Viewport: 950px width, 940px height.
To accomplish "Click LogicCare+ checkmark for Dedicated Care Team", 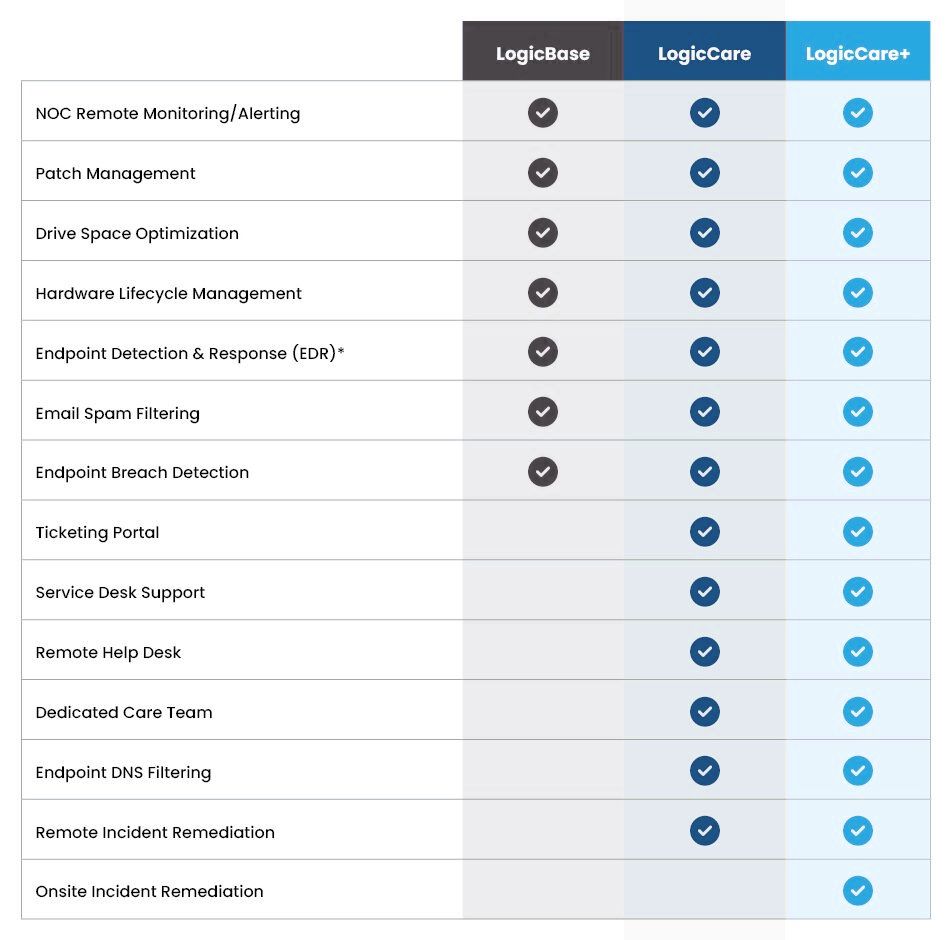I will pos(857,712).
